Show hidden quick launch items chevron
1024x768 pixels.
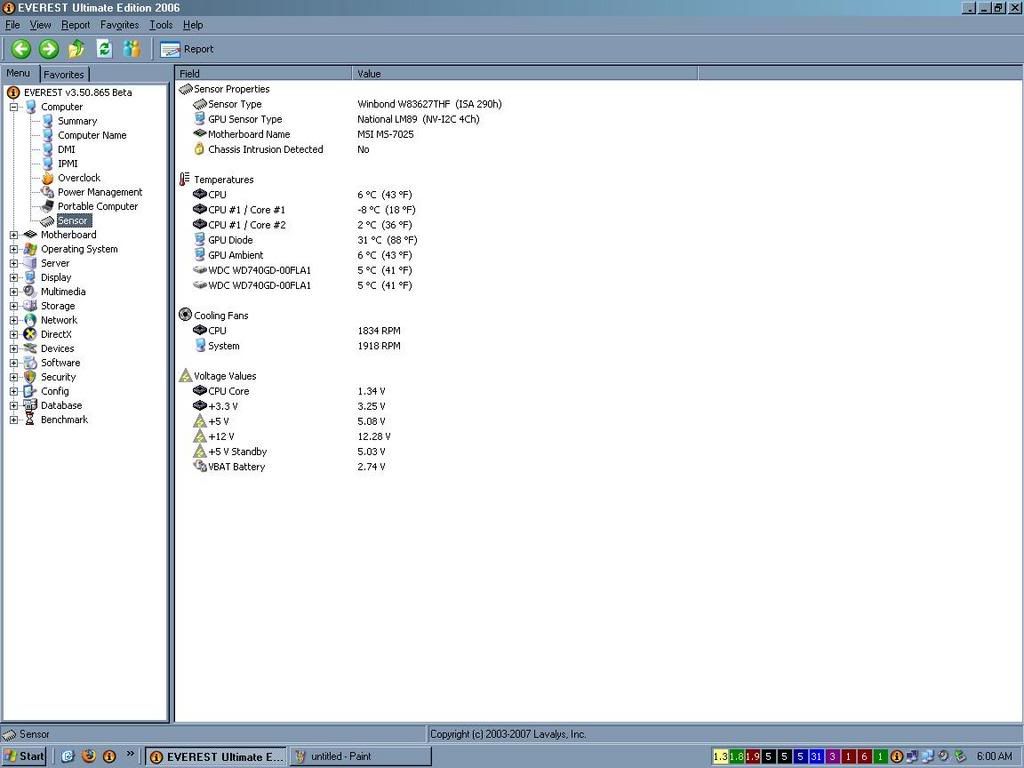[x=130, y=754]
